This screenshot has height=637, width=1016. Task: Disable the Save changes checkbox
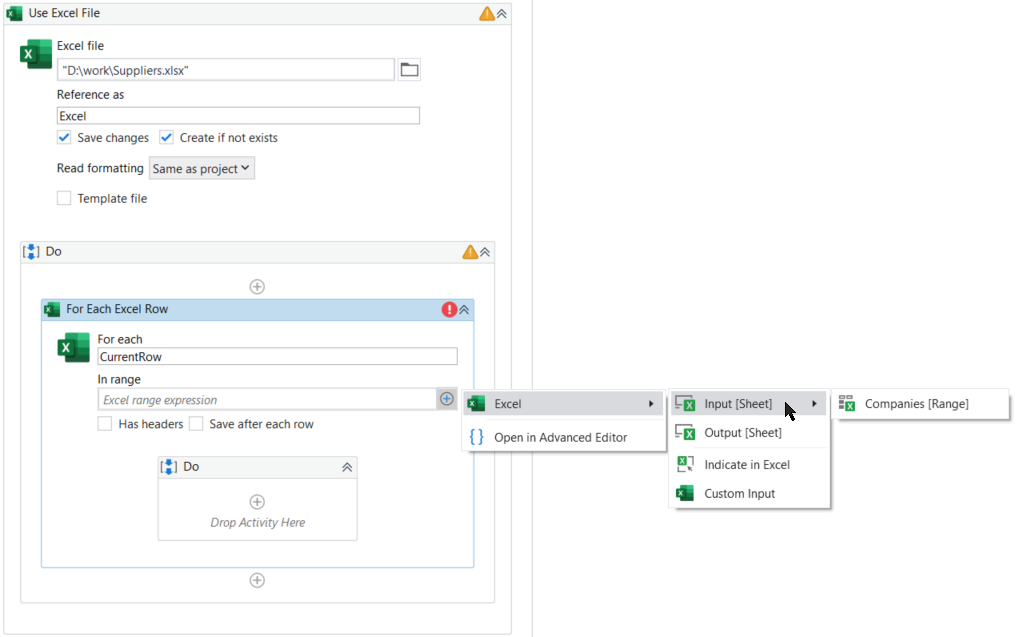pyautogui.click(x=64, y=137)
